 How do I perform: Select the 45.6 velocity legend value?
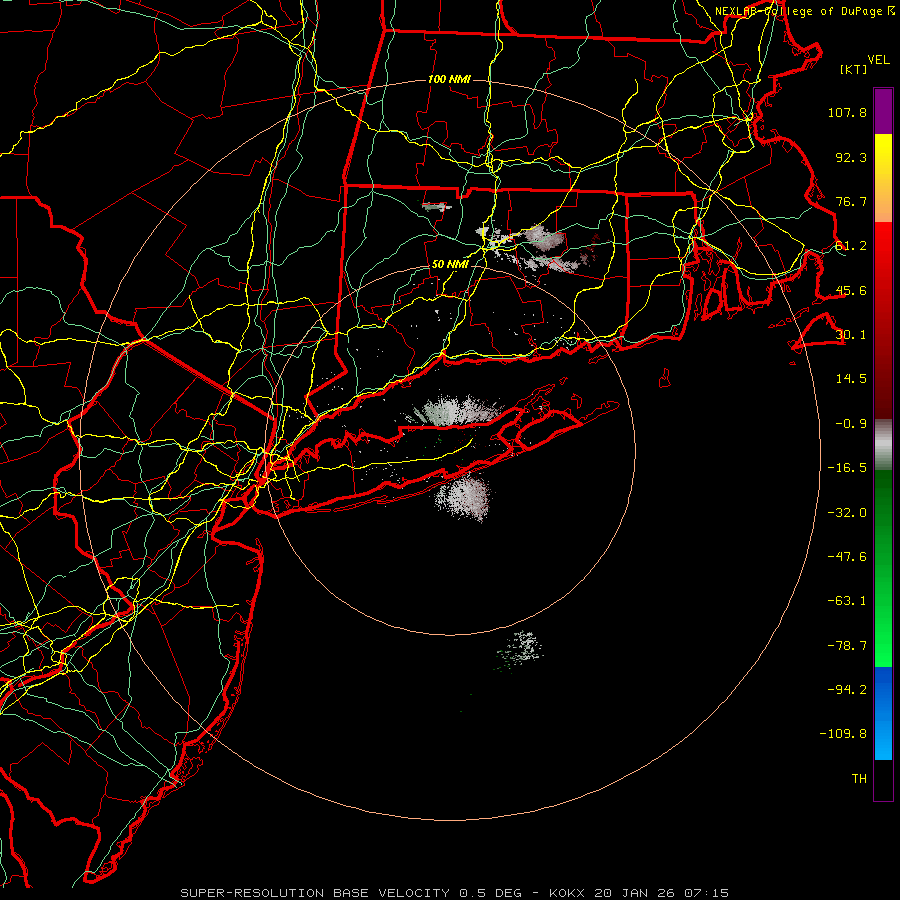pos(851,290)
